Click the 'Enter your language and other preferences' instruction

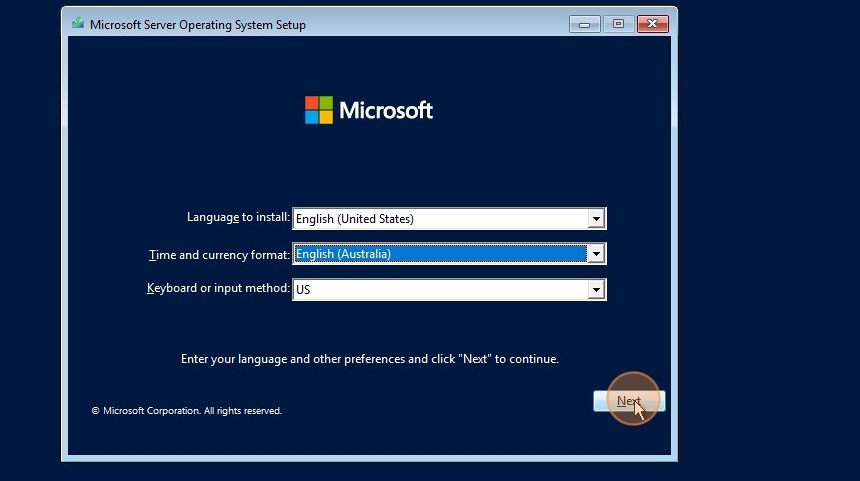coord(370,359)
